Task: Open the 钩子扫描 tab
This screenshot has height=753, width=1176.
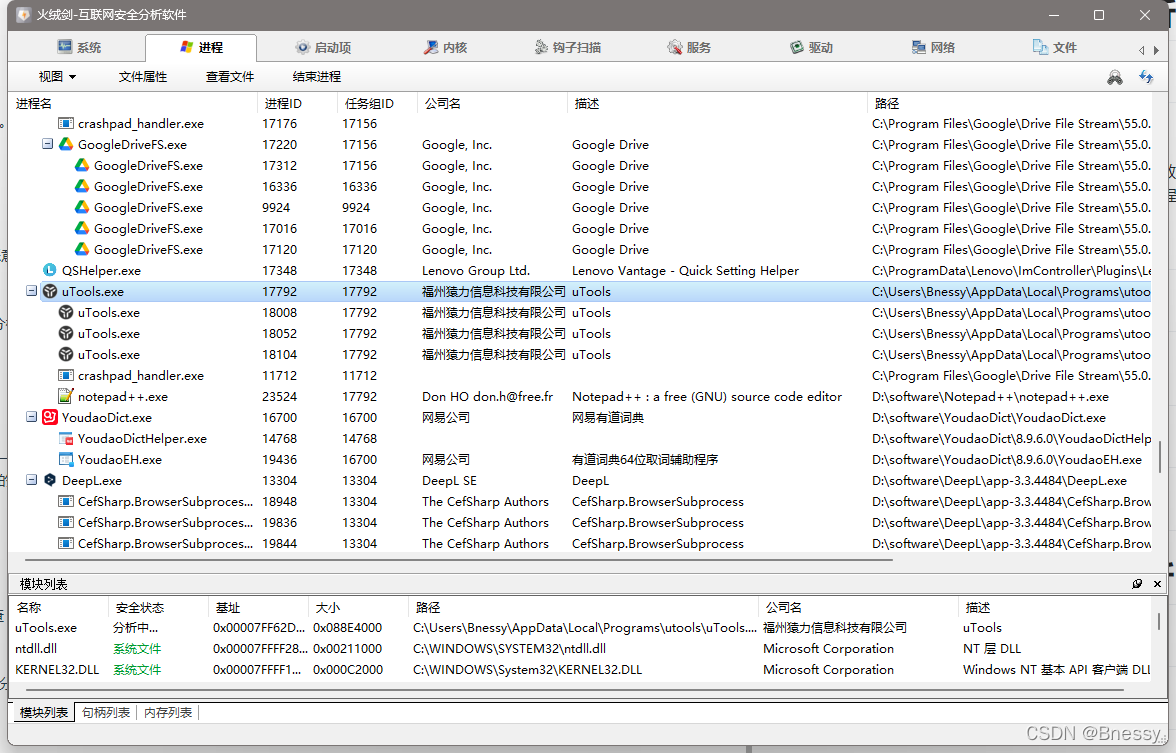Action: (568, 47)
